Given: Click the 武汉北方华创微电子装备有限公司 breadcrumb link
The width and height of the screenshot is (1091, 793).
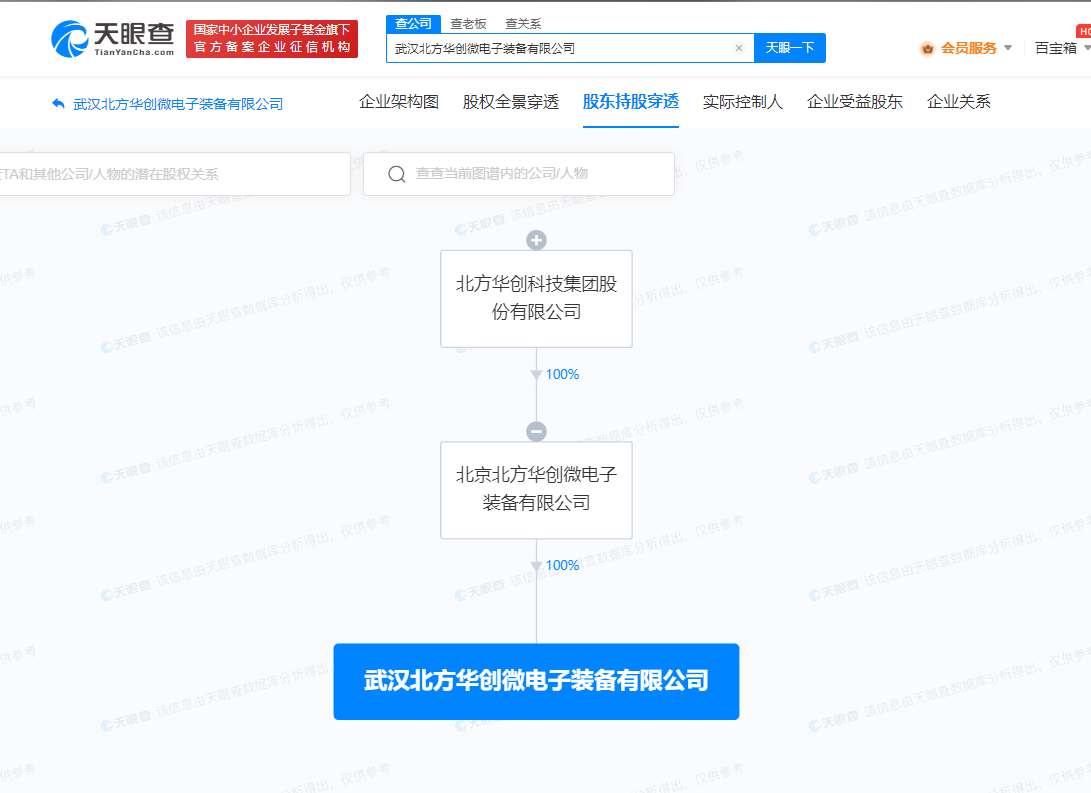Looking at the screenshot, I should (x=178, y=104).
